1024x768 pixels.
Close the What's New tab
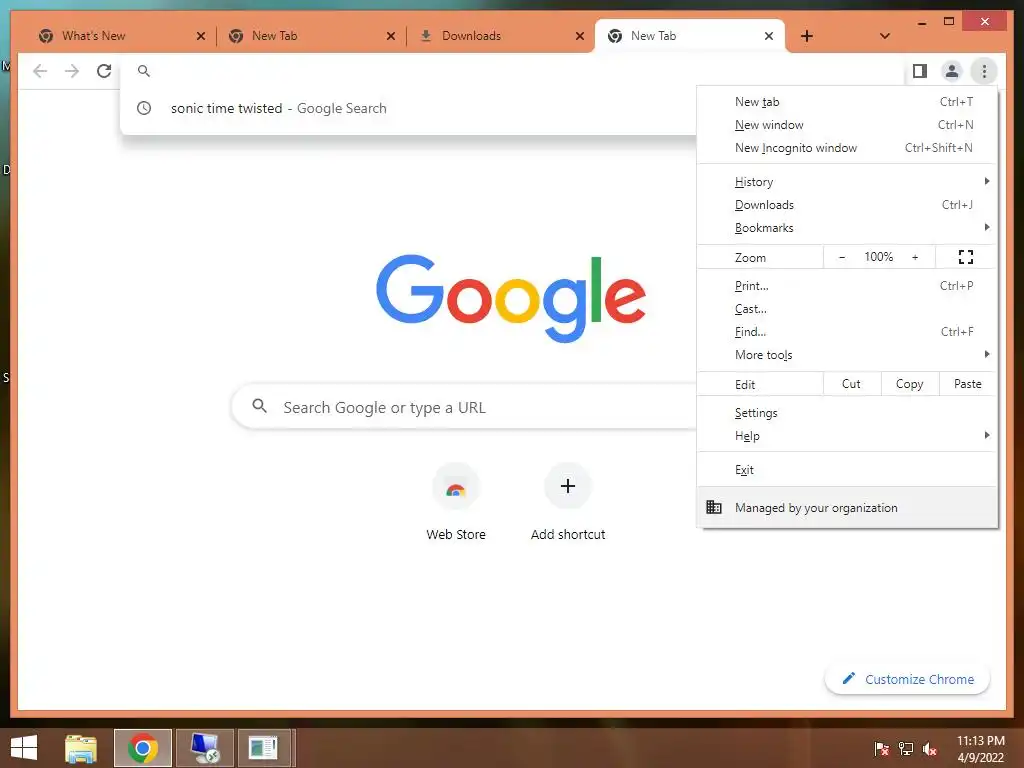[x=200, y=36]
